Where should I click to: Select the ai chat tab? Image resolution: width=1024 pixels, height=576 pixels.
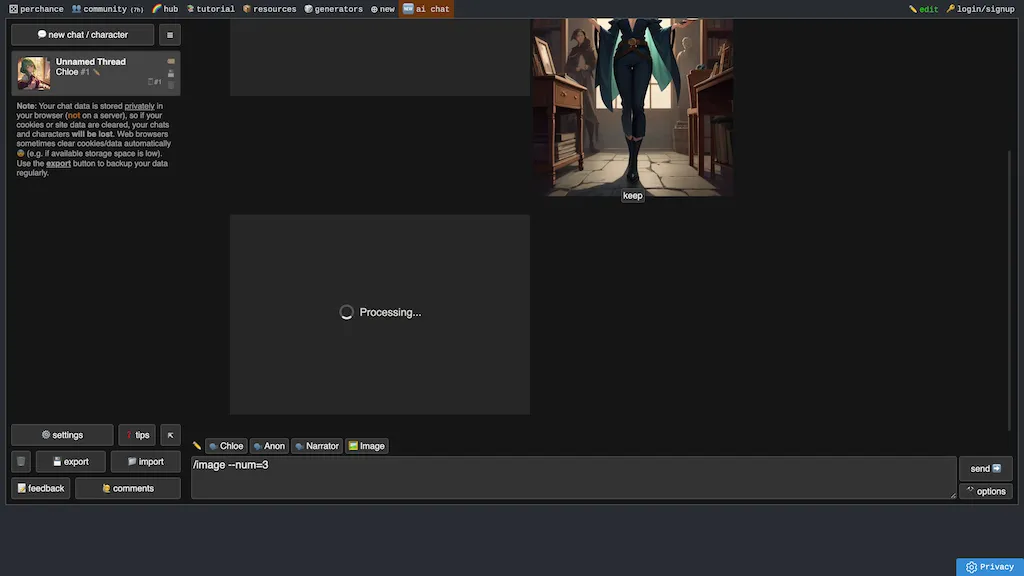tap(426, 9)
